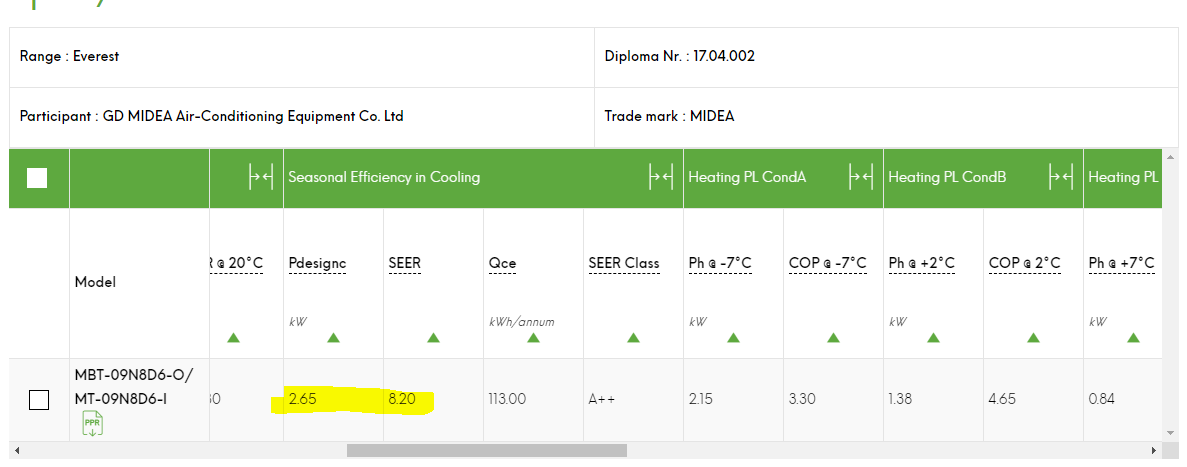Collapse the Heating PL CondA column group
This screenshot has height=467, width=1187.
click(860, 177)
